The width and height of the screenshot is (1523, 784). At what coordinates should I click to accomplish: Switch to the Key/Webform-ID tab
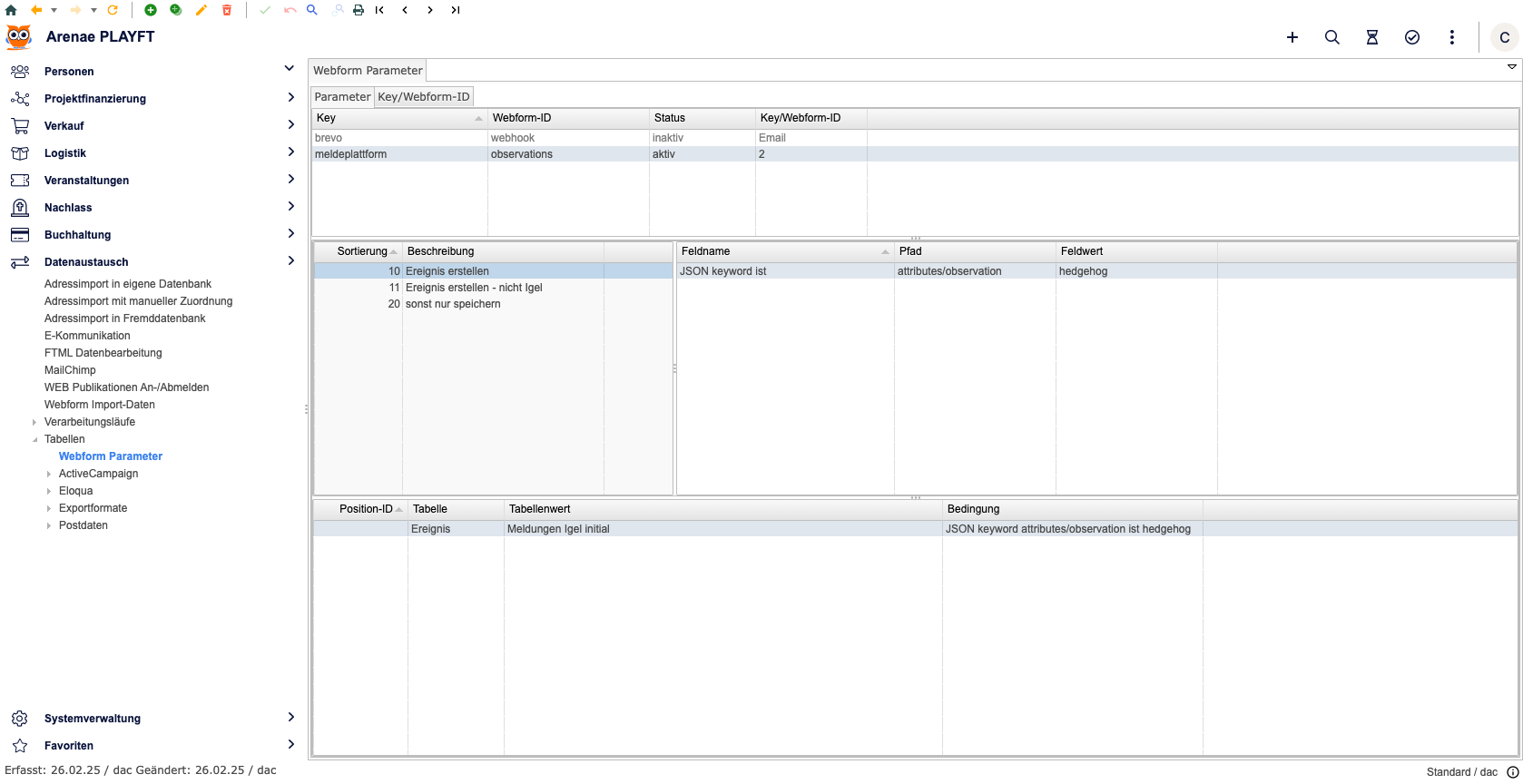click(423, 97)
